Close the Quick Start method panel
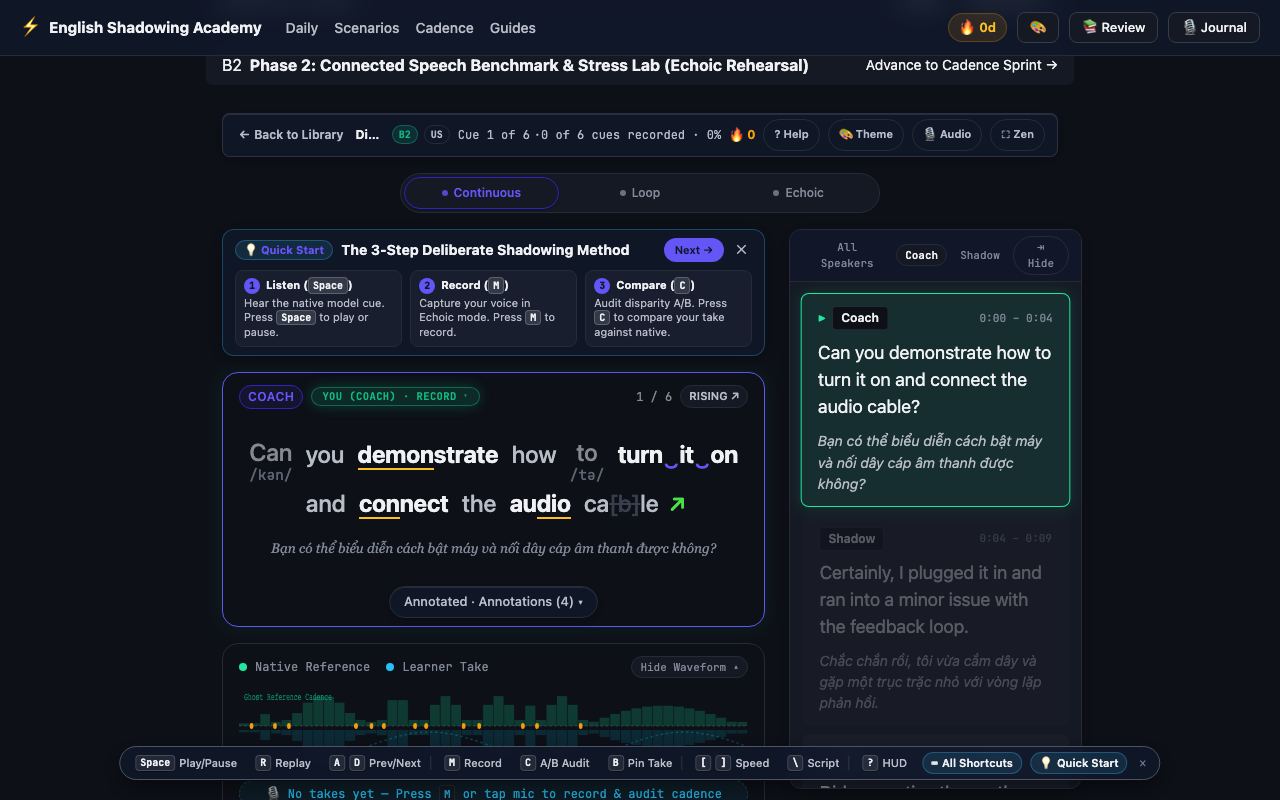This screenshot has width=1280, height=800. coord(741,250)
